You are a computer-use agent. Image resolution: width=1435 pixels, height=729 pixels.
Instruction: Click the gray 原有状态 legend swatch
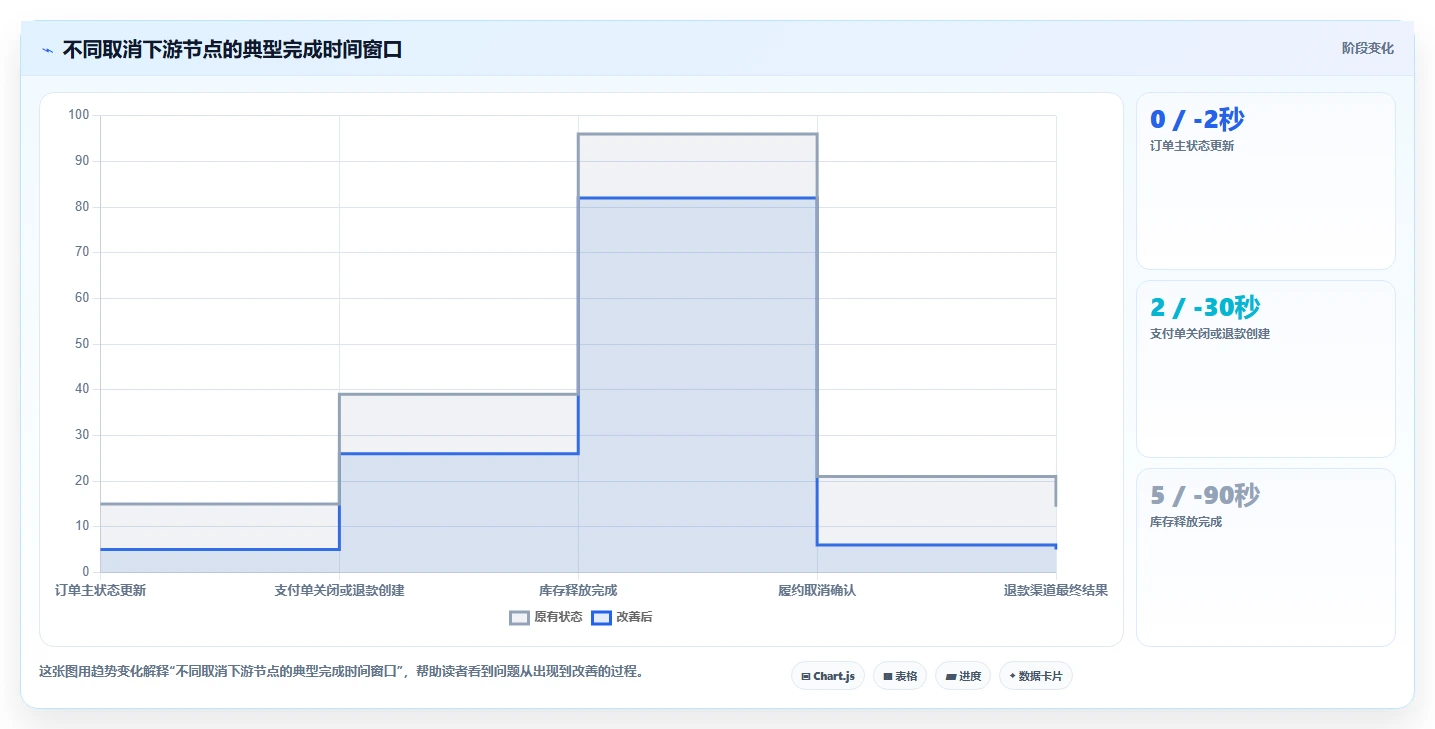pyautogui.click(x=519, y=618)
